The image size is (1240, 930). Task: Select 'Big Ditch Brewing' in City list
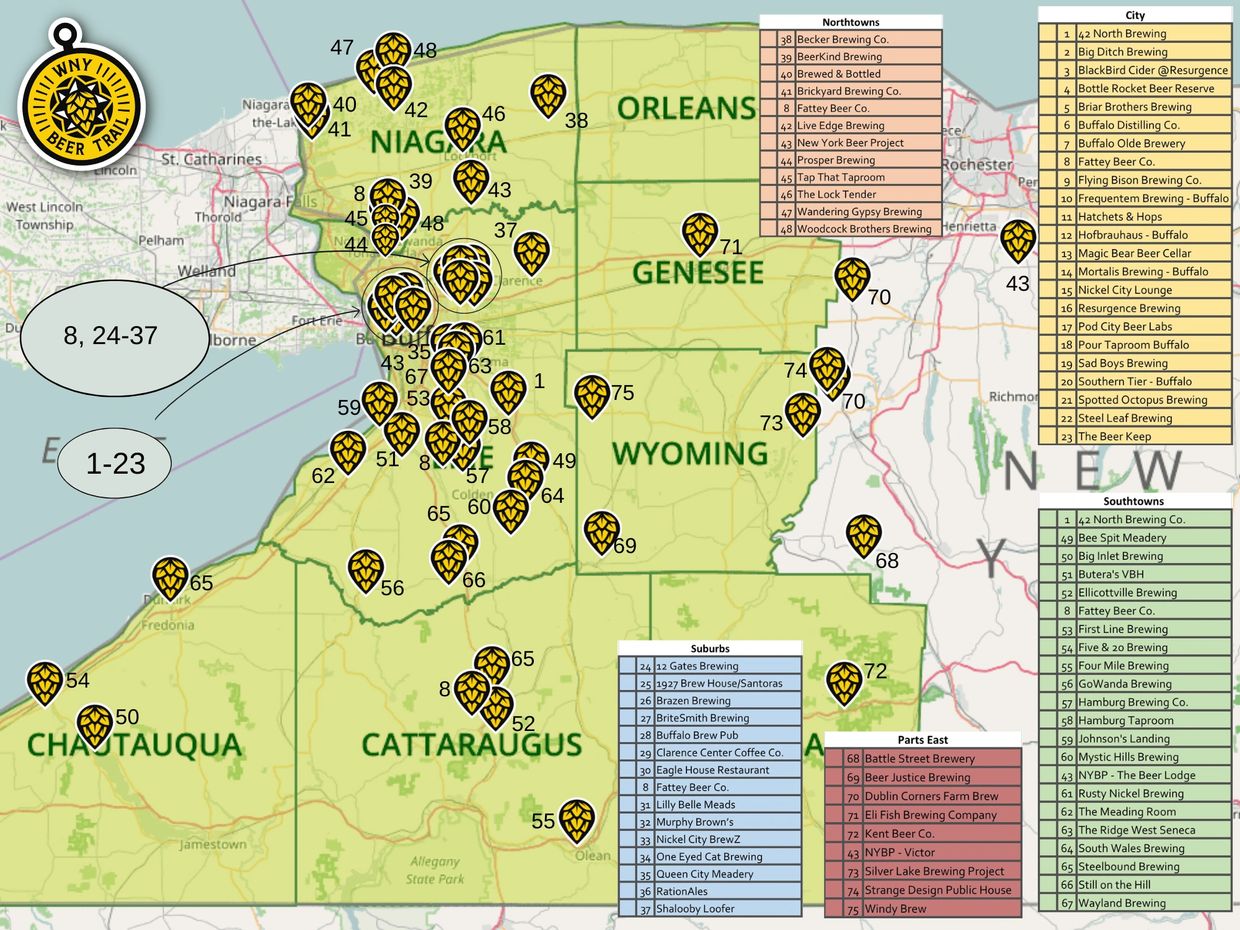pyautogui.click(x=1135, y=52)
